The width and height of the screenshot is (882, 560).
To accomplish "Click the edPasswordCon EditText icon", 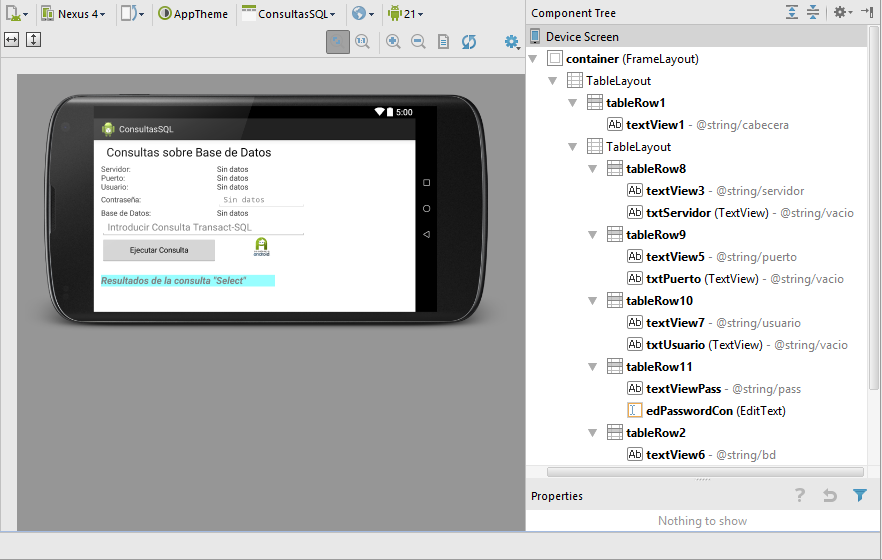I will pos(634,410).
